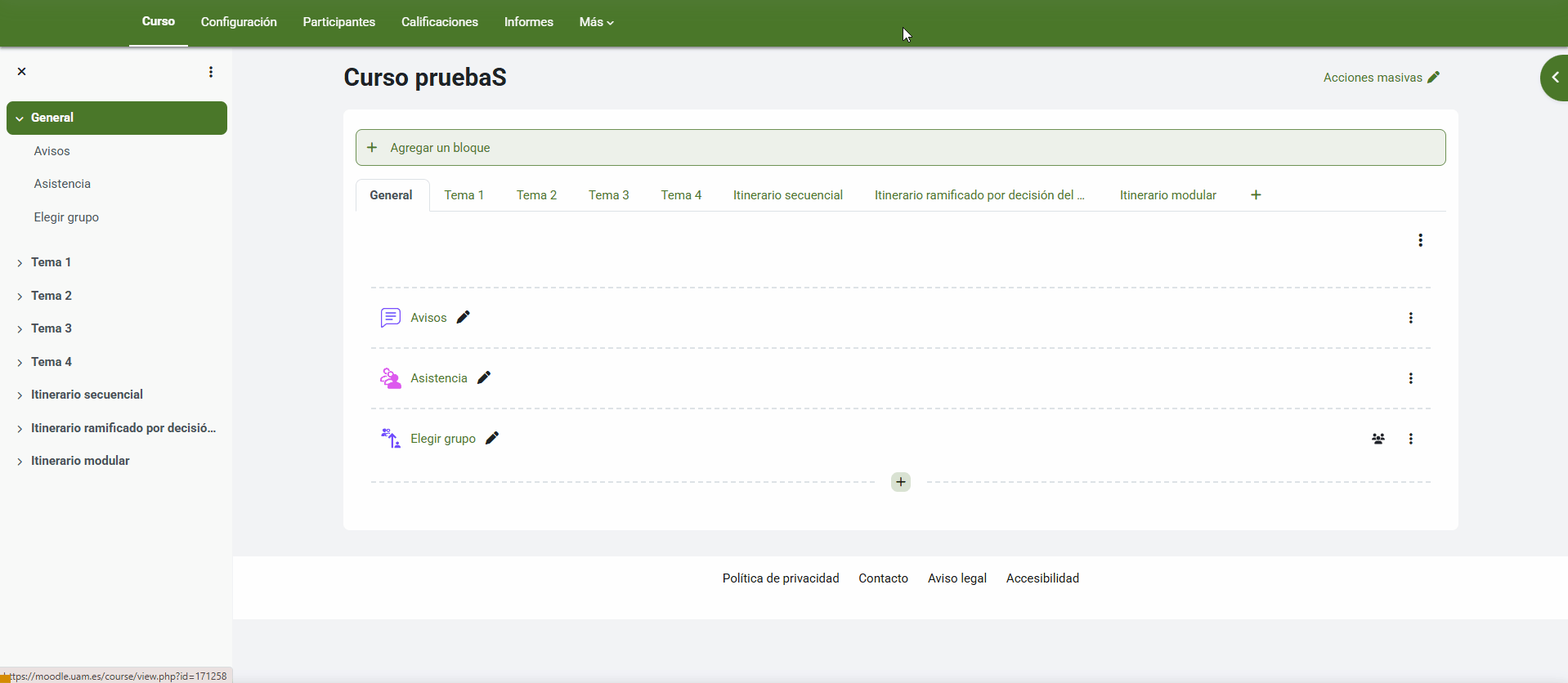Insert activity using plus button below list
Image resolution: width=1568 pixels, height=683 pixels.
pyautogui.click(x=900, y=482)
